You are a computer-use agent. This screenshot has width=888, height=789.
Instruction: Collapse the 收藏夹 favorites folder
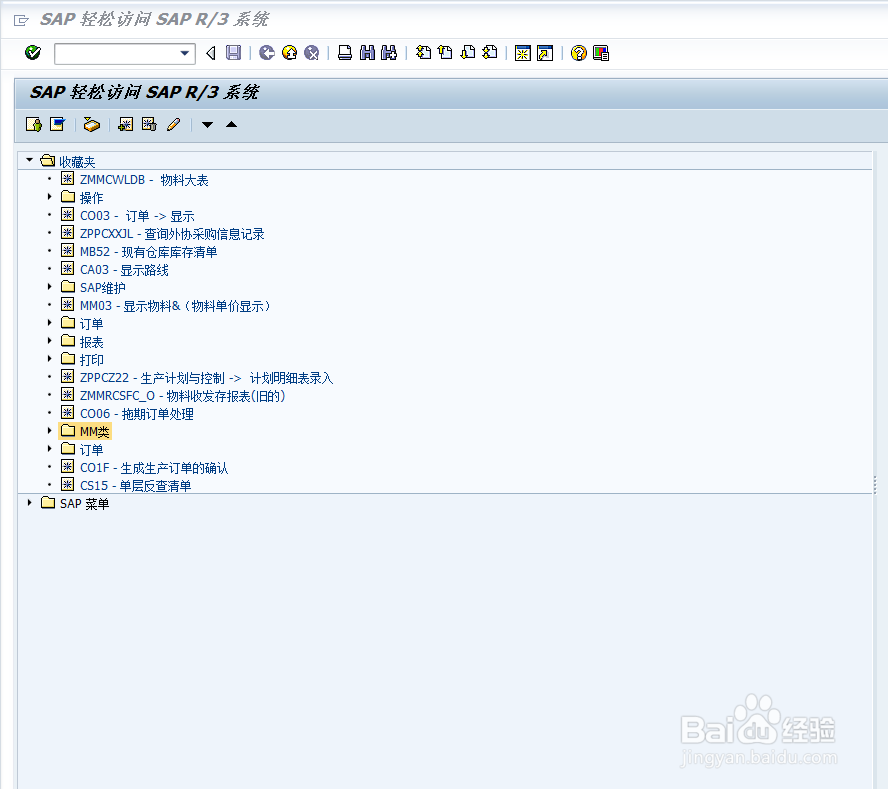click(x=29, y=160)
